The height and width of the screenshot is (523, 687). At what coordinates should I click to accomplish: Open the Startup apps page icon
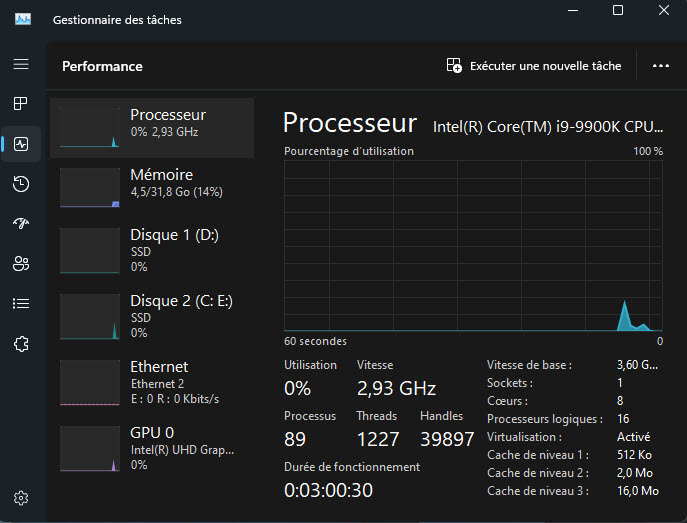tap(21, 224)
